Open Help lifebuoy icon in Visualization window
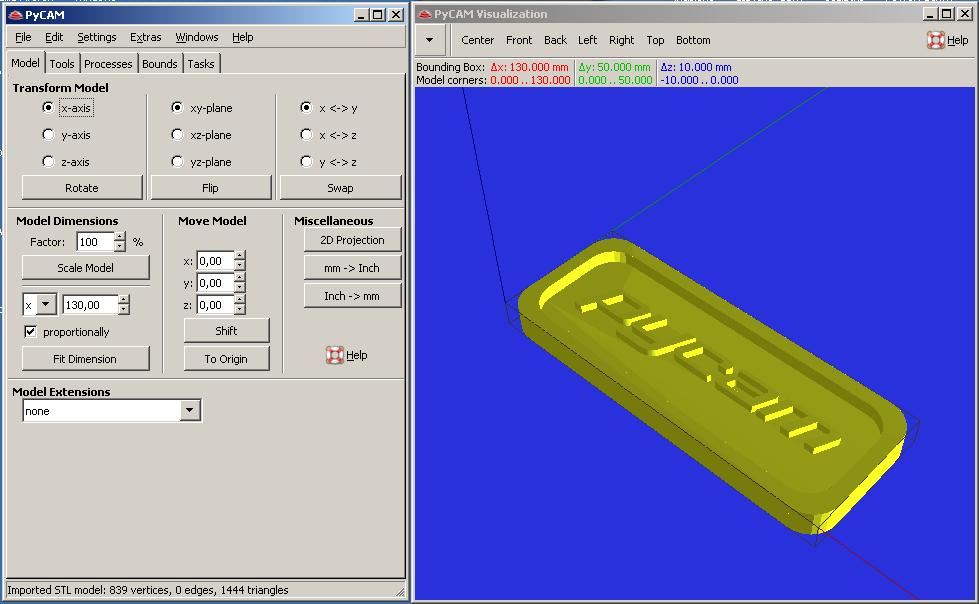The image size is (979, 604). [x=935, y=40]
